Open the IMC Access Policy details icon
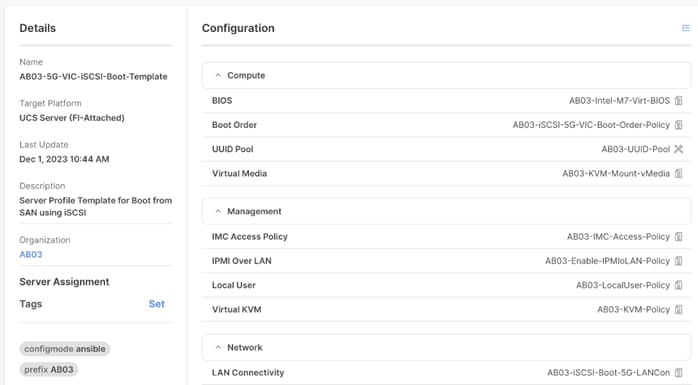The width and height of the screenshot is (698, 385). tap(678, 237)
